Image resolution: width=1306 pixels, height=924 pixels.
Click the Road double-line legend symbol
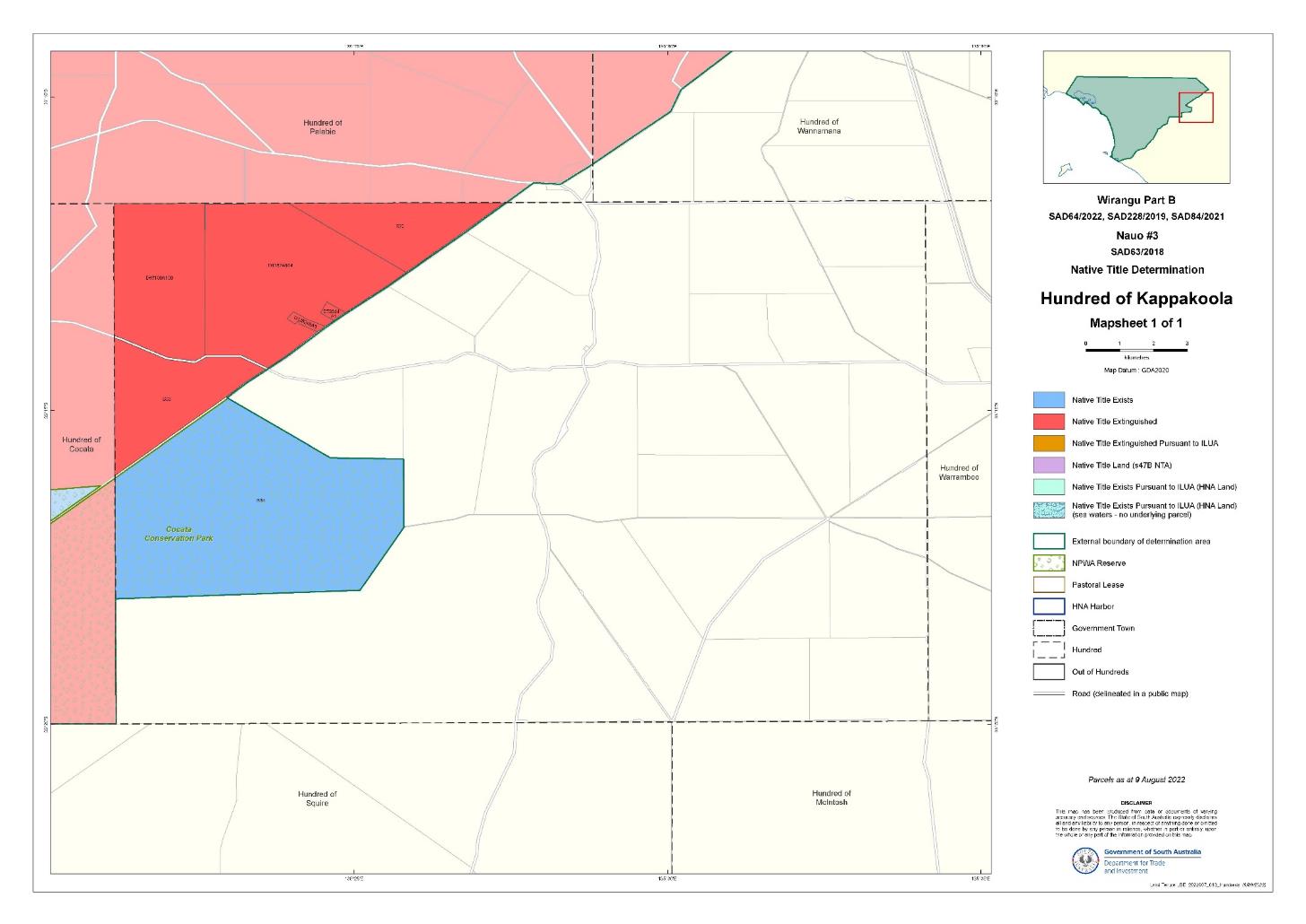(x=1049, y=693)
